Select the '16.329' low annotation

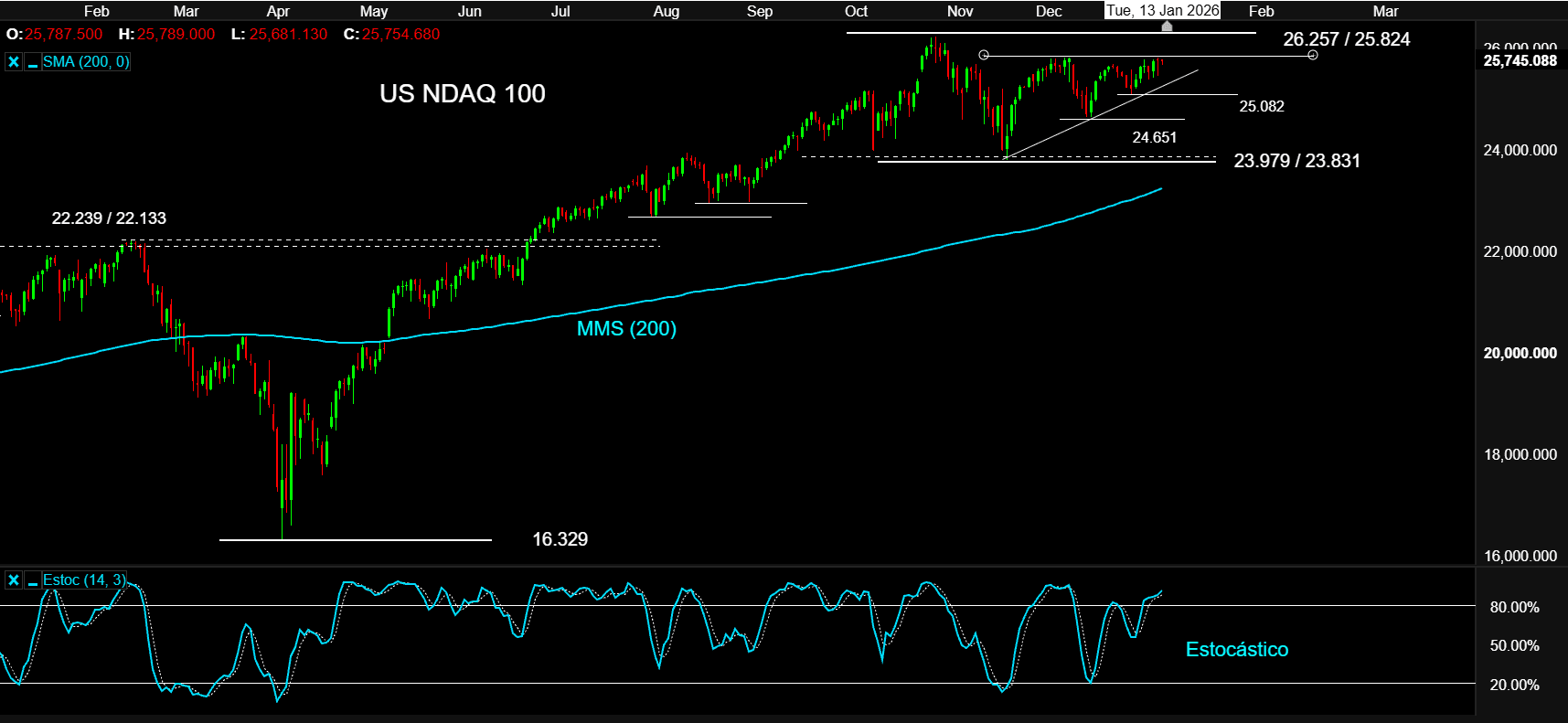pos(560,539)
